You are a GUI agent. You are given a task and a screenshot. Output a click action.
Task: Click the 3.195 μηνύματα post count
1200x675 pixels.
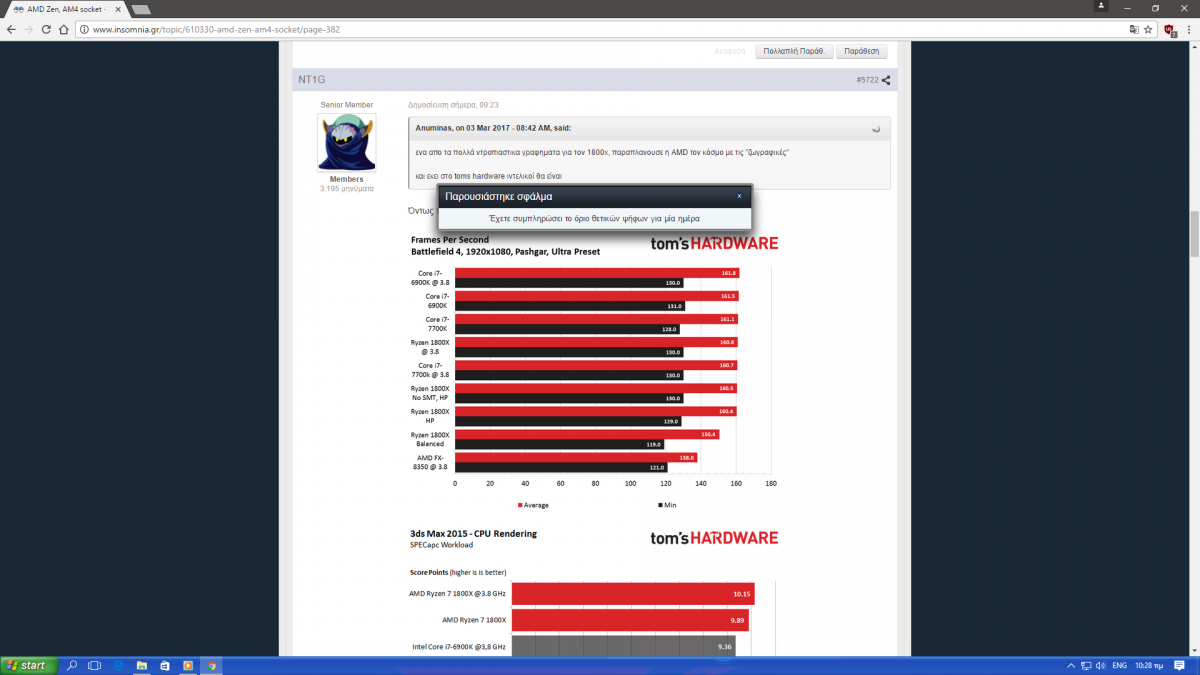[x=346, y=188]
